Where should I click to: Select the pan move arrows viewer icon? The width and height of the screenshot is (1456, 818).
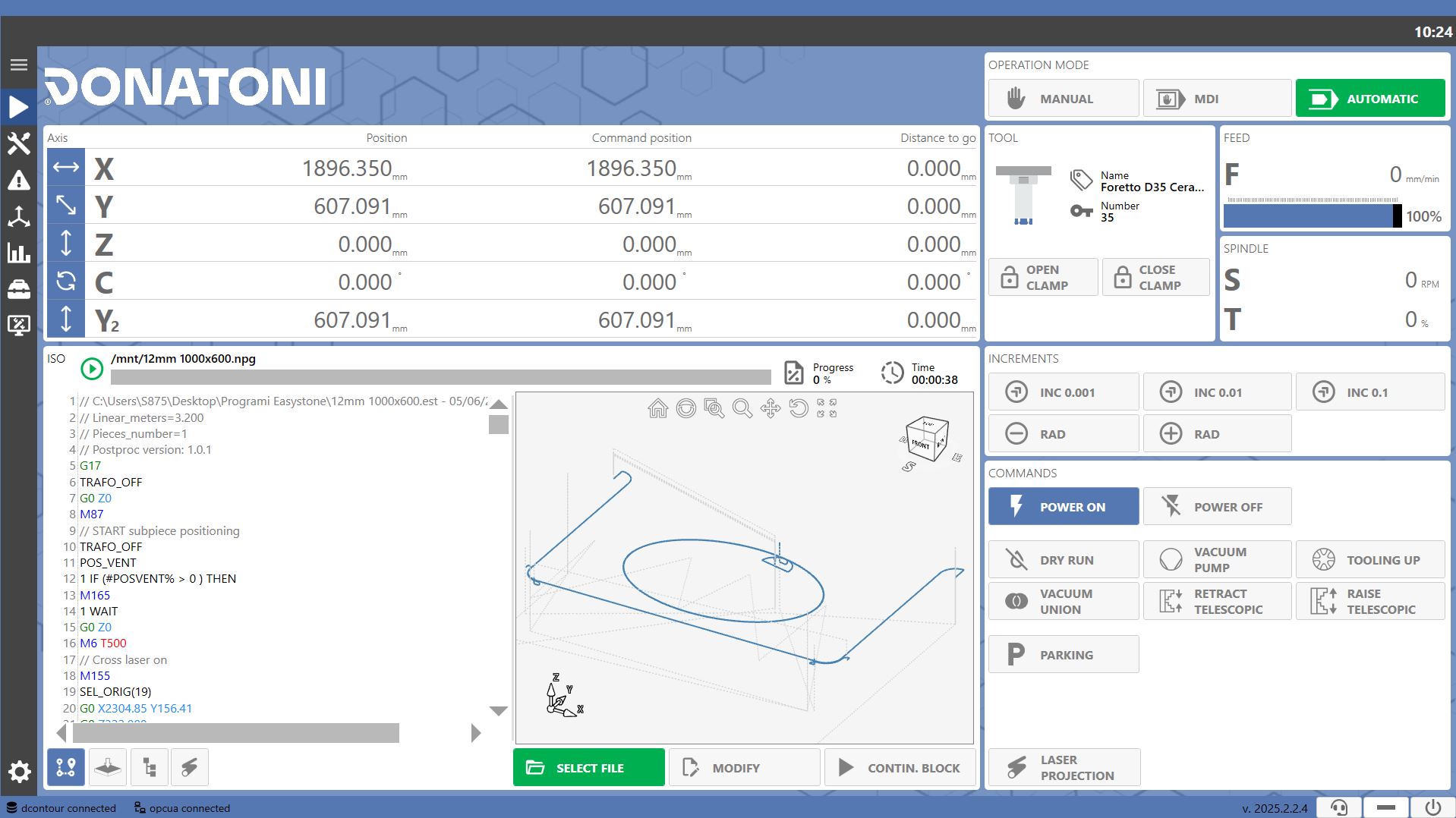pos(771,409)
